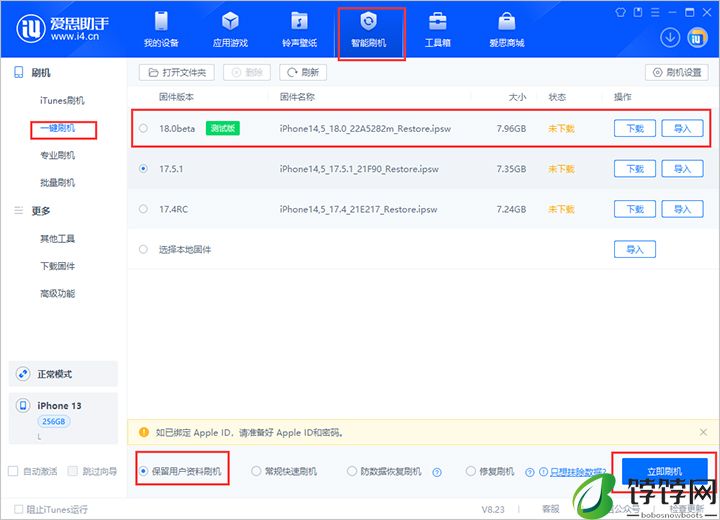Select the iPhone 13 device entry

point(63,418)
